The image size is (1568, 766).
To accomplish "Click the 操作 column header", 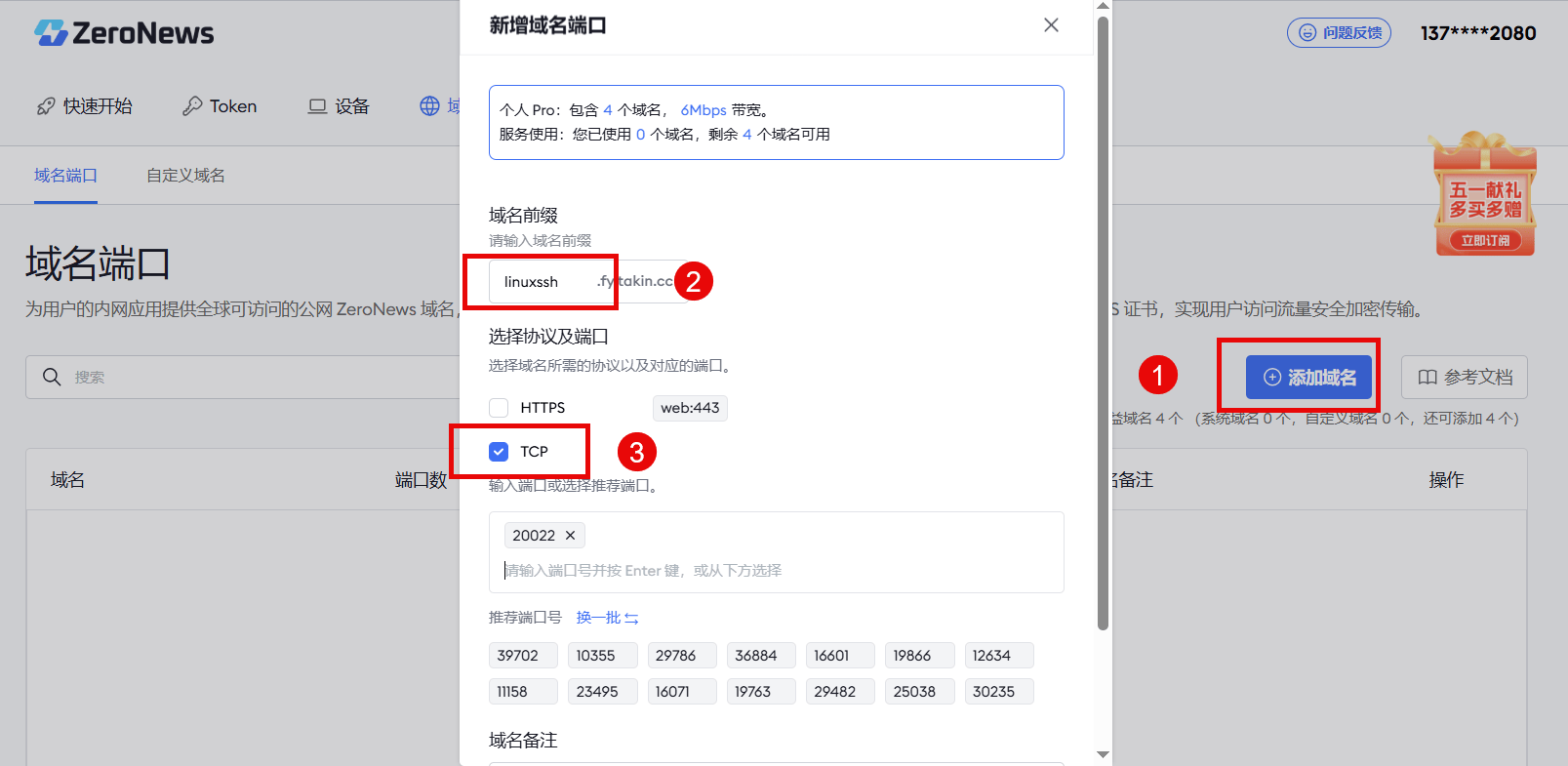I will point(1446,480).
